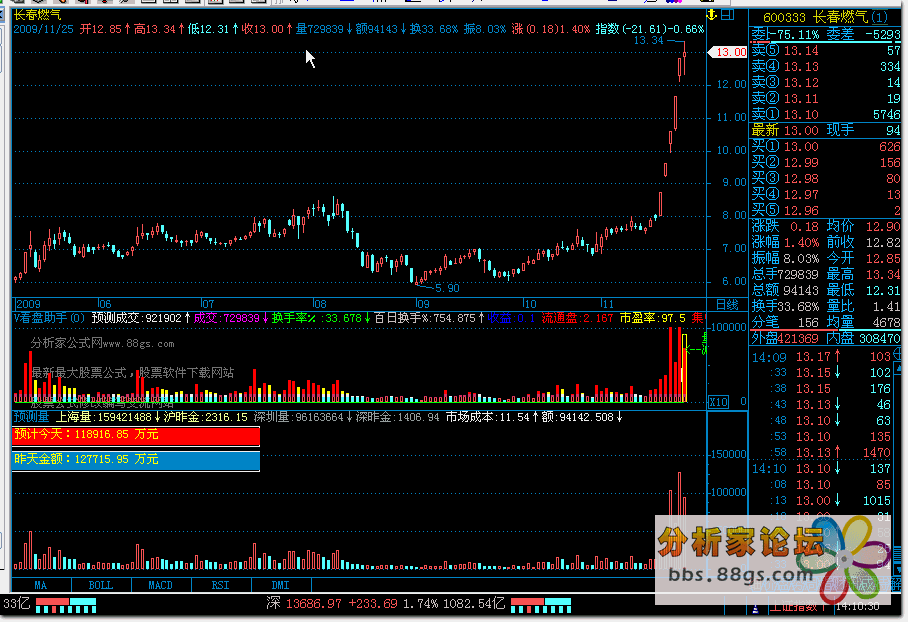This screenshot has height=622, width=908.
Task: Click the 预测量 indicator title
Action: click(32, 416)
